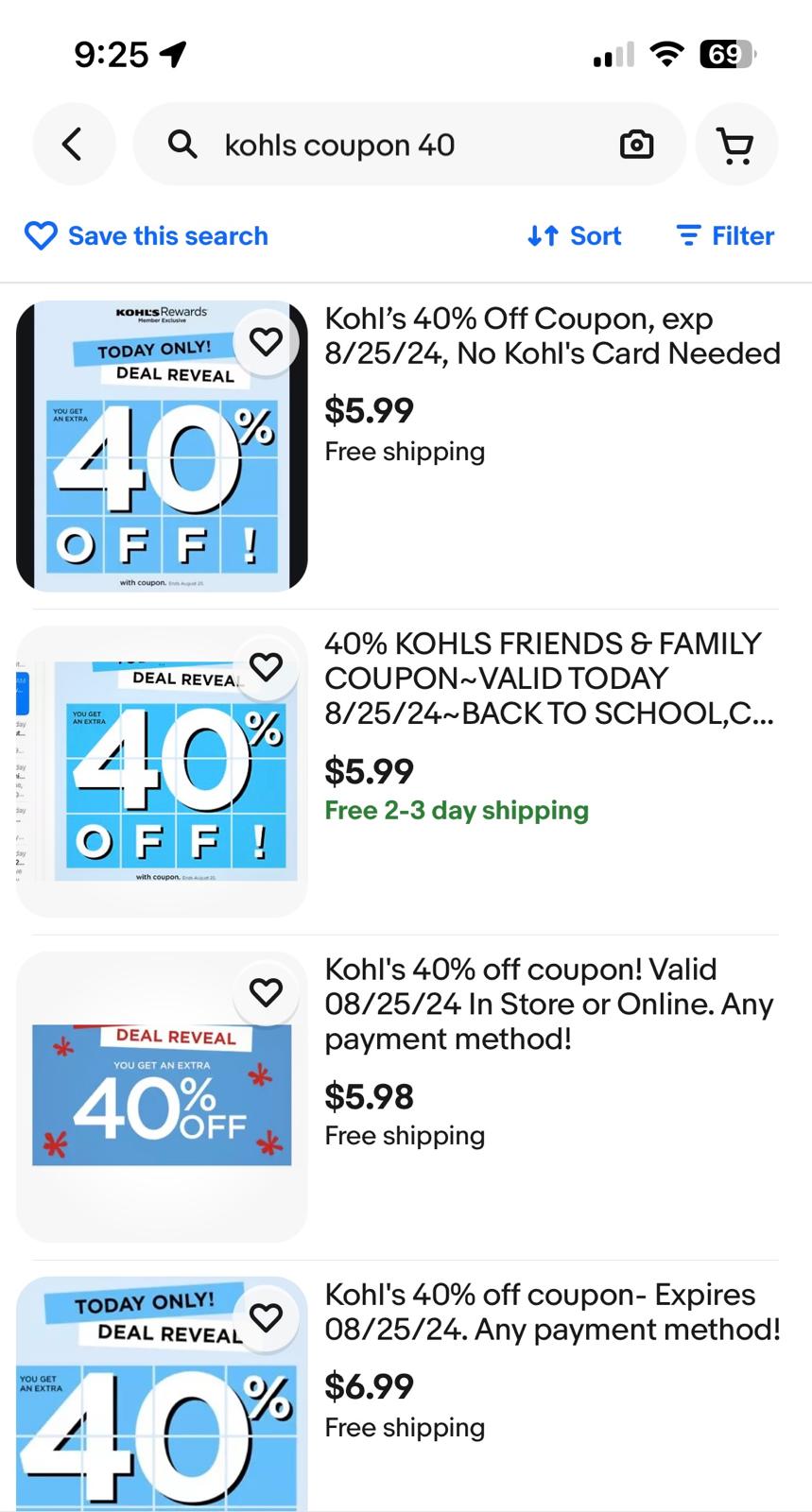Open the shopping cart
The width and height of the screenshot is (812, 1512).
tap(735, 145)
